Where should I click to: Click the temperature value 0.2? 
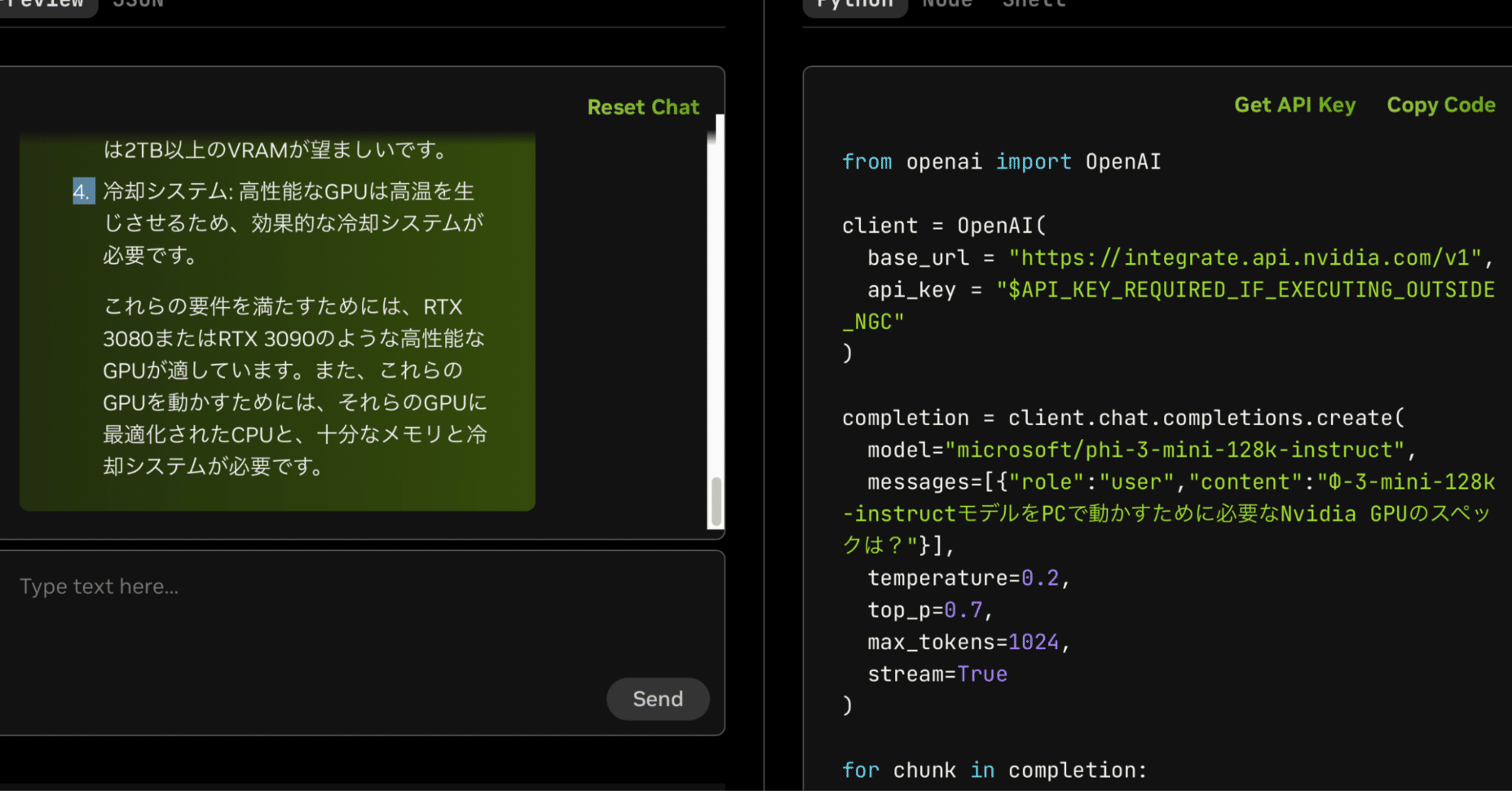1040,578
